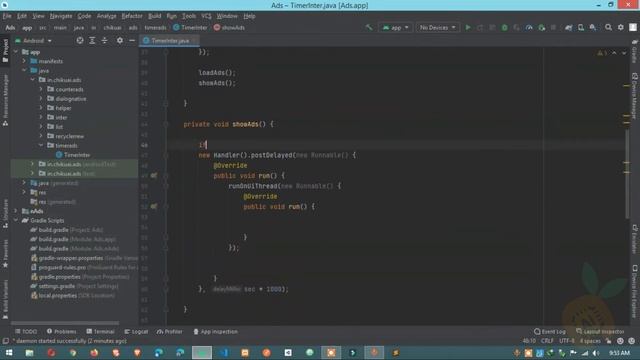The image size is (640, 360).
Task: Open the Android project view dropdown
Action: 33,40
